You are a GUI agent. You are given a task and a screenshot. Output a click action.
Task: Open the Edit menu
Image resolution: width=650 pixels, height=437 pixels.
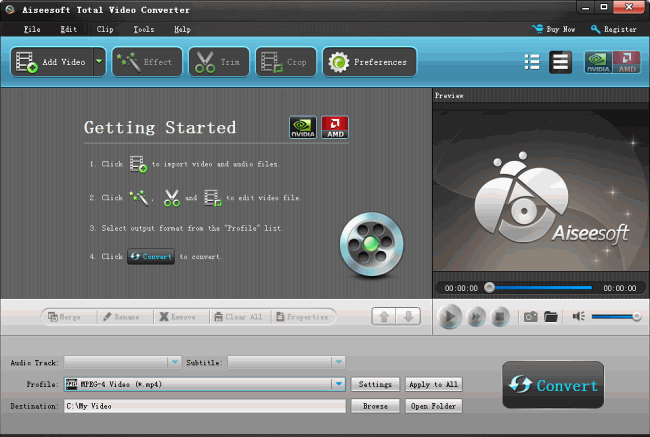(x=68, y=29)
